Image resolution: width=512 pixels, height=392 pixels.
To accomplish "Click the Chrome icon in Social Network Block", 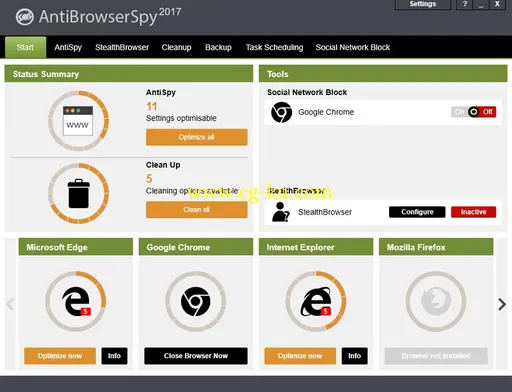I will tap(281, 112).
